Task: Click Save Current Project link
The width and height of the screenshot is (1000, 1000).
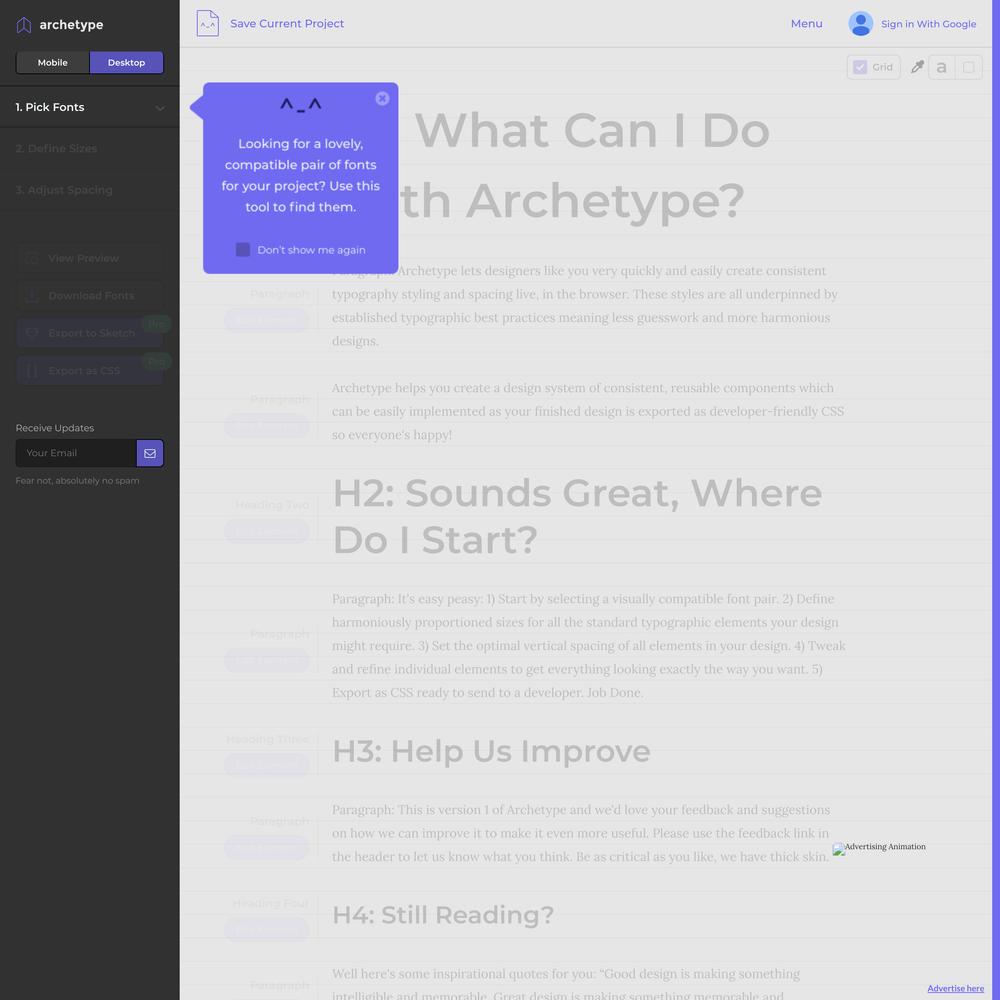Action: pyautogui.click(x=287, y=24)
